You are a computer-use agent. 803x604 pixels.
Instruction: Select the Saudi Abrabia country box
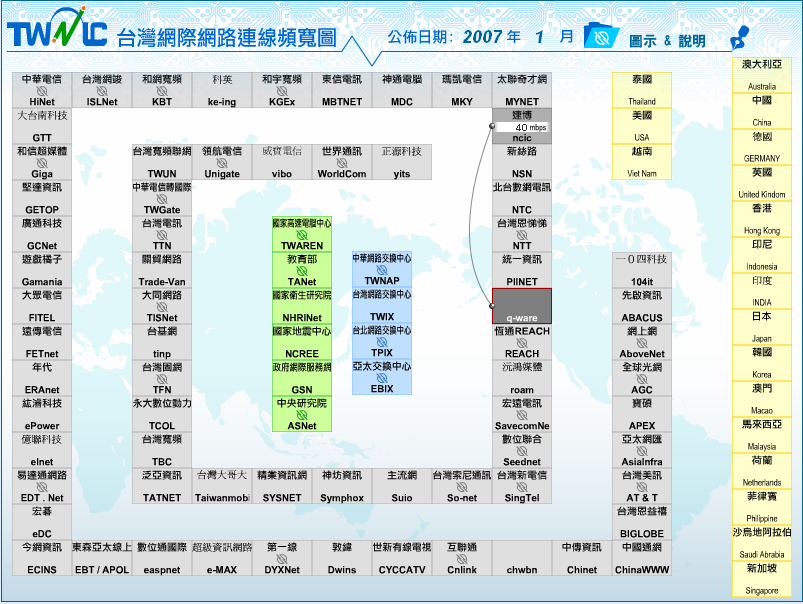762,543
